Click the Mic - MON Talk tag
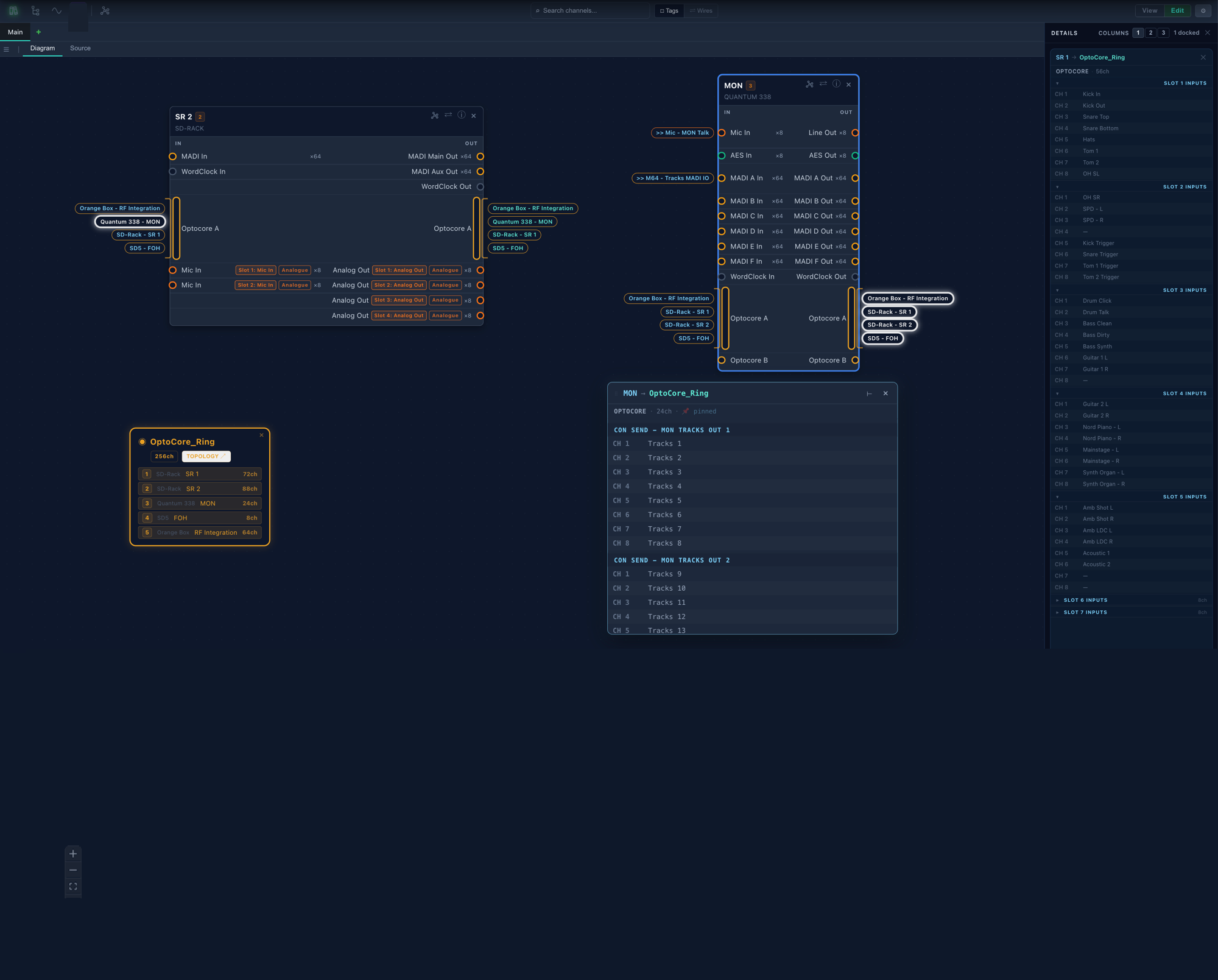 pos(682,133)
